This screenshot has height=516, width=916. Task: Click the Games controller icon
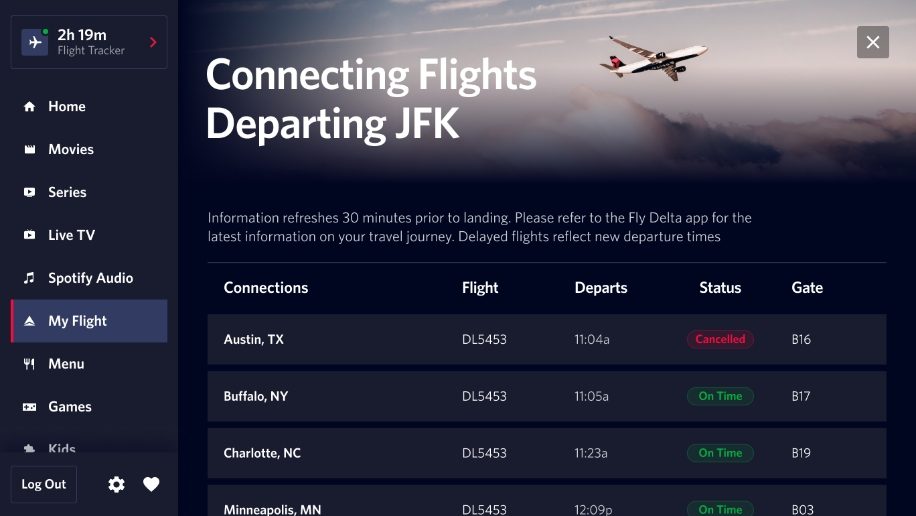coord(29,408)
